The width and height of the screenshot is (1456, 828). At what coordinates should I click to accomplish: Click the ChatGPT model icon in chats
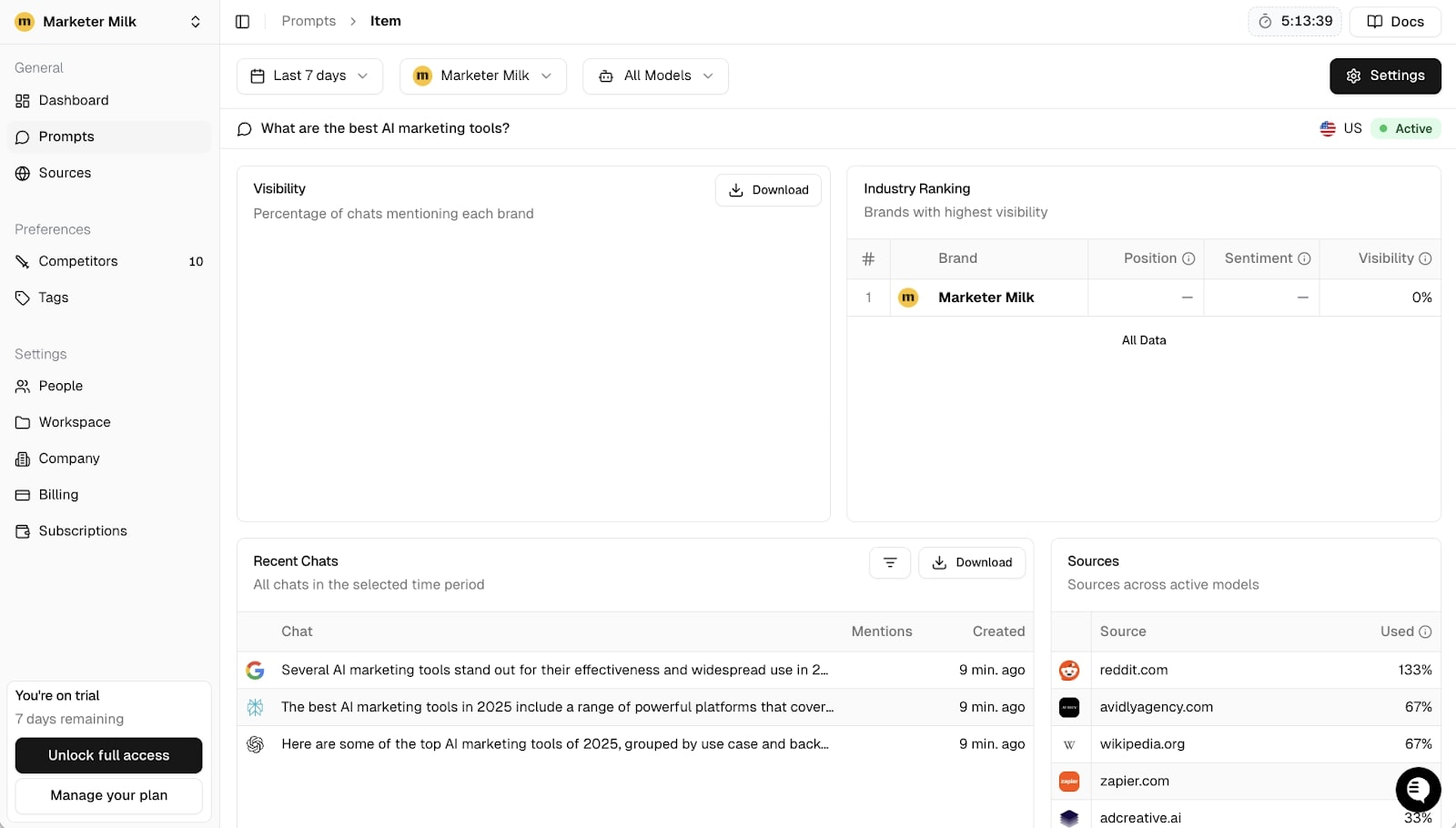coord(255,744)
